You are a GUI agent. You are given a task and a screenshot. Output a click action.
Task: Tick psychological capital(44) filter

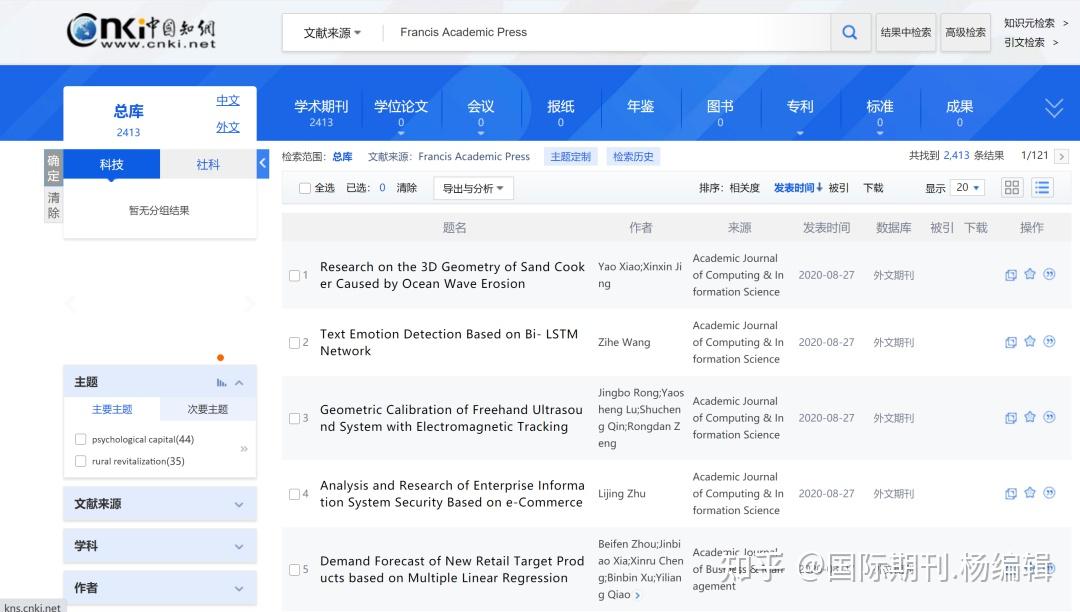coord(81,439)
